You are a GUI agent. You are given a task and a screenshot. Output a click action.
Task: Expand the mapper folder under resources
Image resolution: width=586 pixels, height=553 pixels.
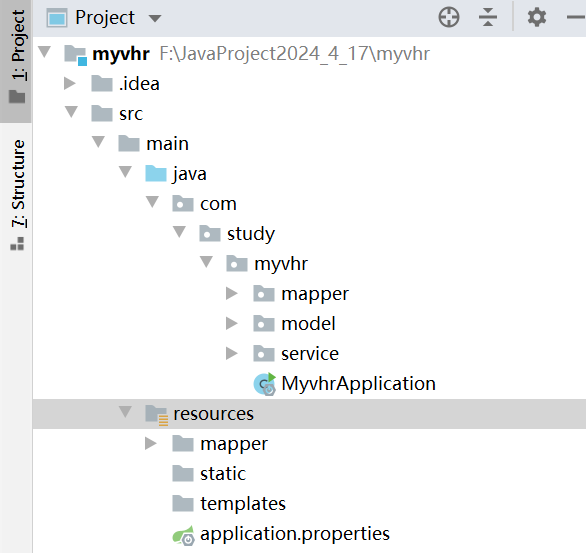pyautogui.click(x=150, y=444)
